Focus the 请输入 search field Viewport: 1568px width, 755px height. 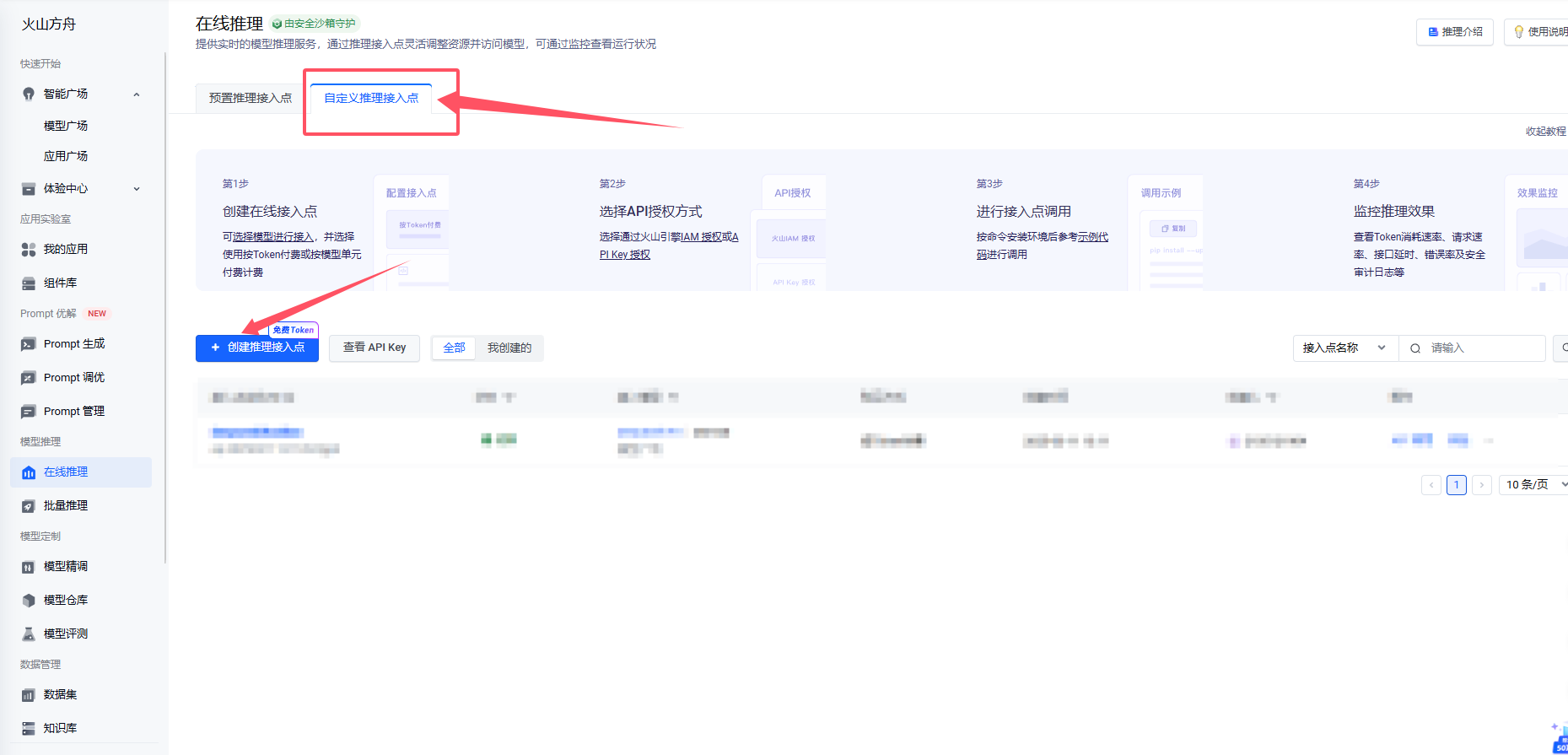pos(1472,348)
